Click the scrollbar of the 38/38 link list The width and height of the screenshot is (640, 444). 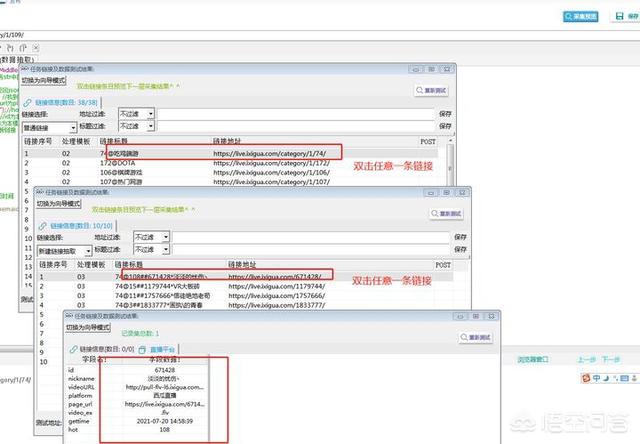click(x=452, y=165)
